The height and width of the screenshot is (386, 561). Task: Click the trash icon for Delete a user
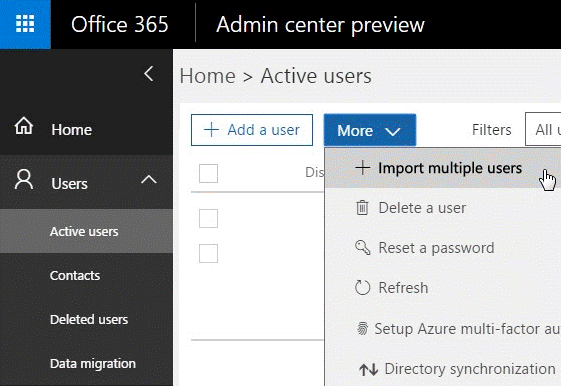point(362,207)
